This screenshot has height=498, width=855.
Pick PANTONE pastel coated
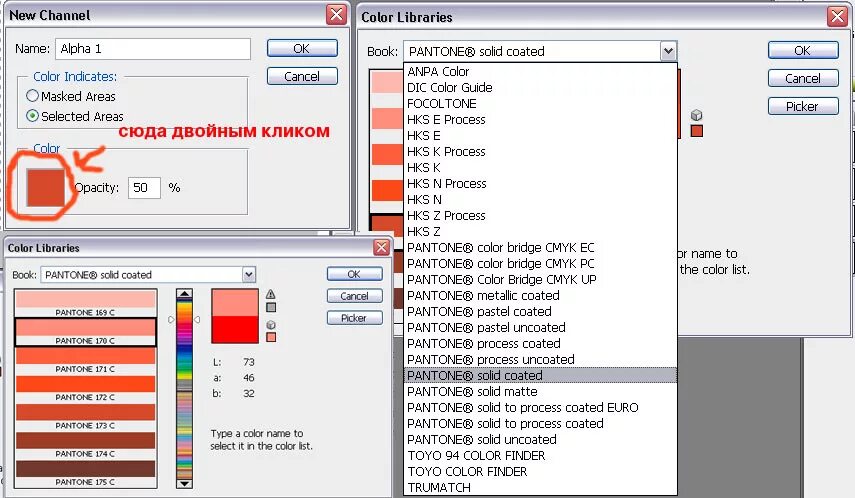[x=540, y=311]
